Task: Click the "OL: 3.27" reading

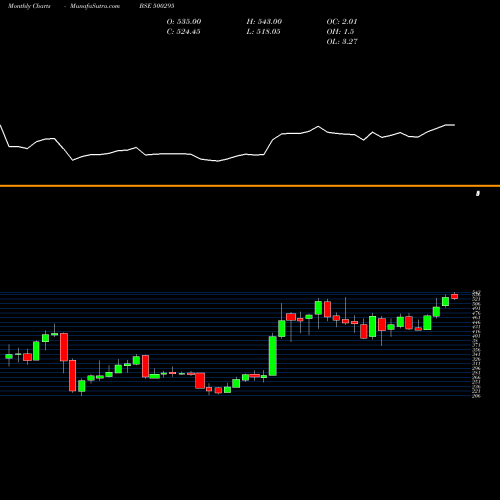Action: coord(342,42)
